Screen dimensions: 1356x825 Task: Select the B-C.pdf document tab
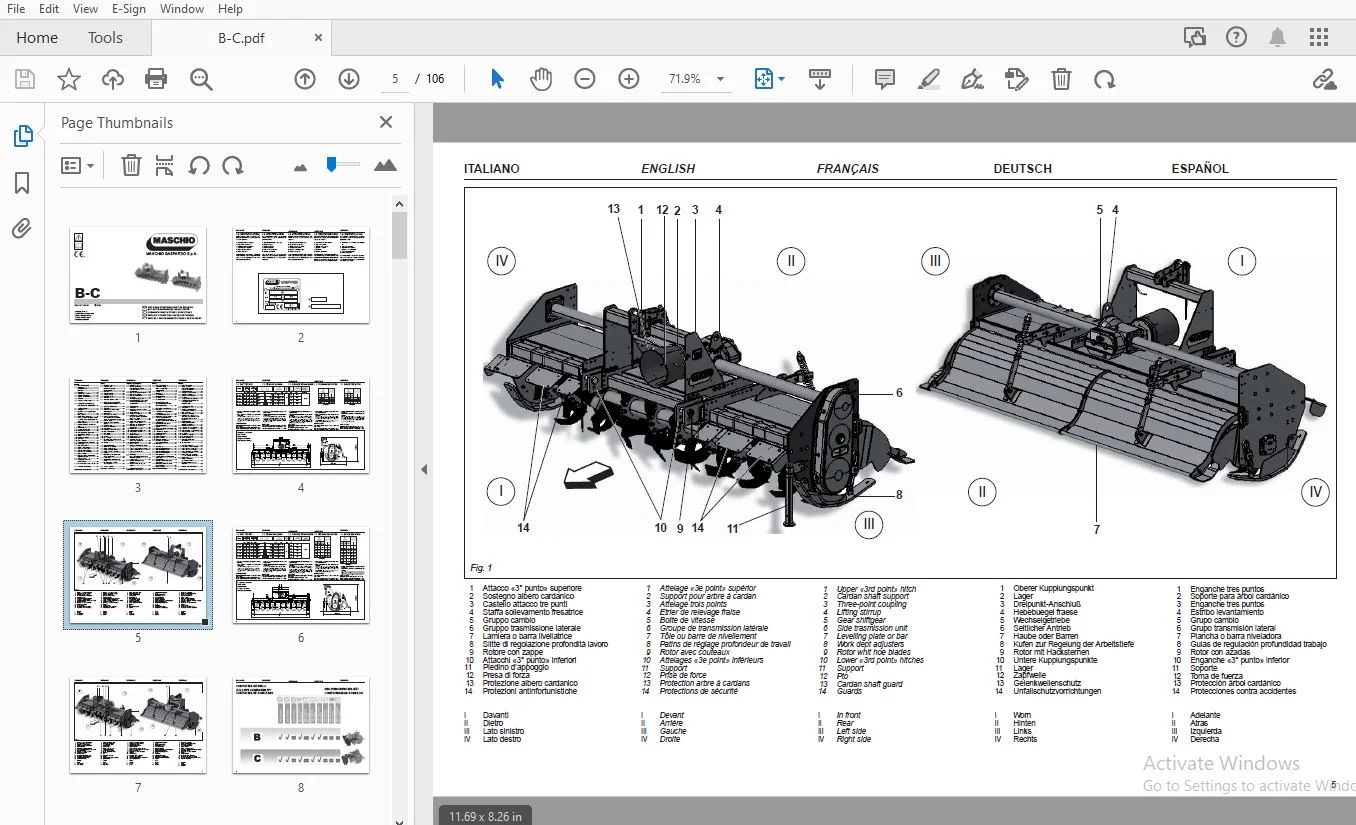241,38
